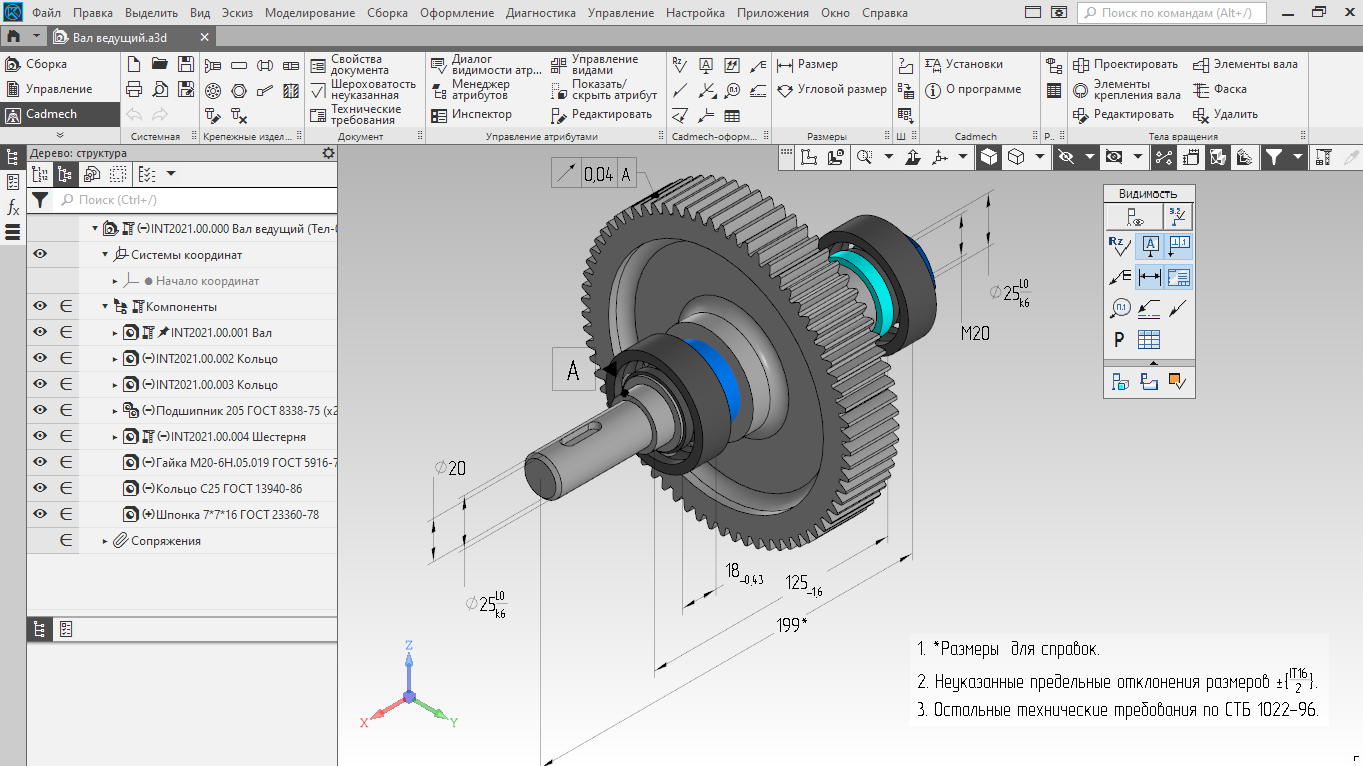The image size is (1363, 766).
Task: Open the Инспектор attribute tool
Action: (x=472, y=115)
